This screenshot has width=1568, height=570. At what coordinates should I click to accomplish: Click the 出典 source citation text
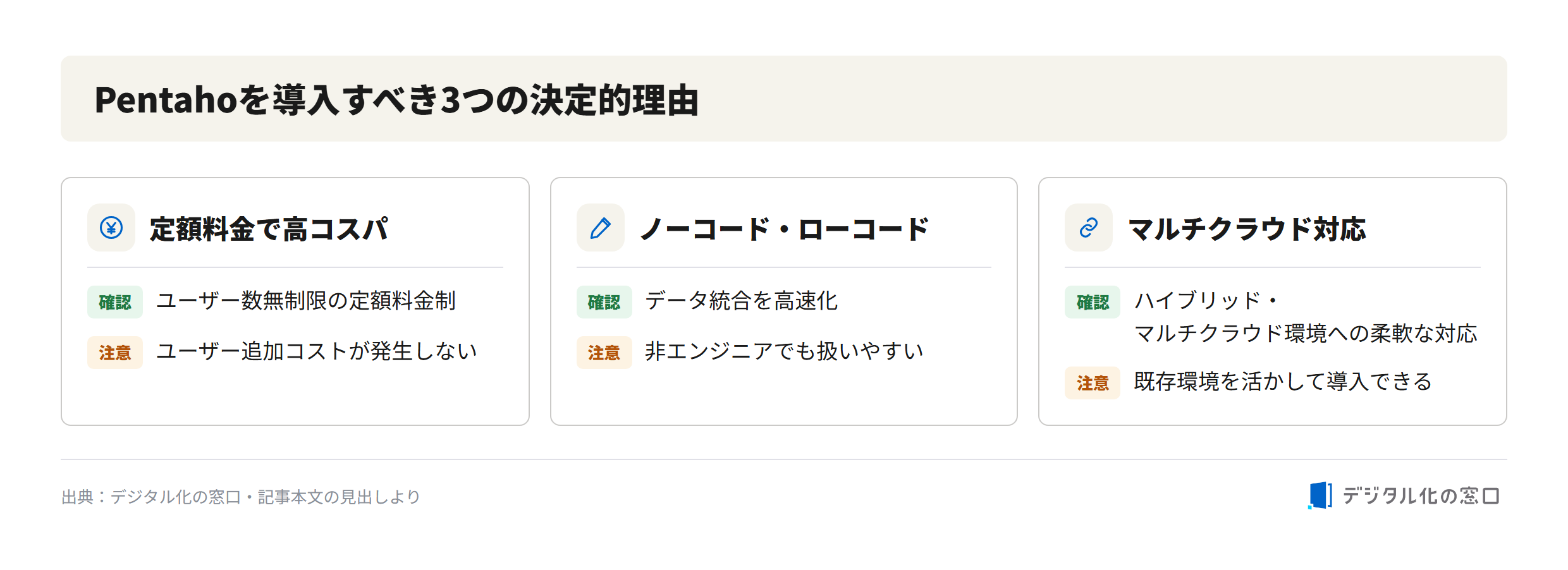coord(241,497)
